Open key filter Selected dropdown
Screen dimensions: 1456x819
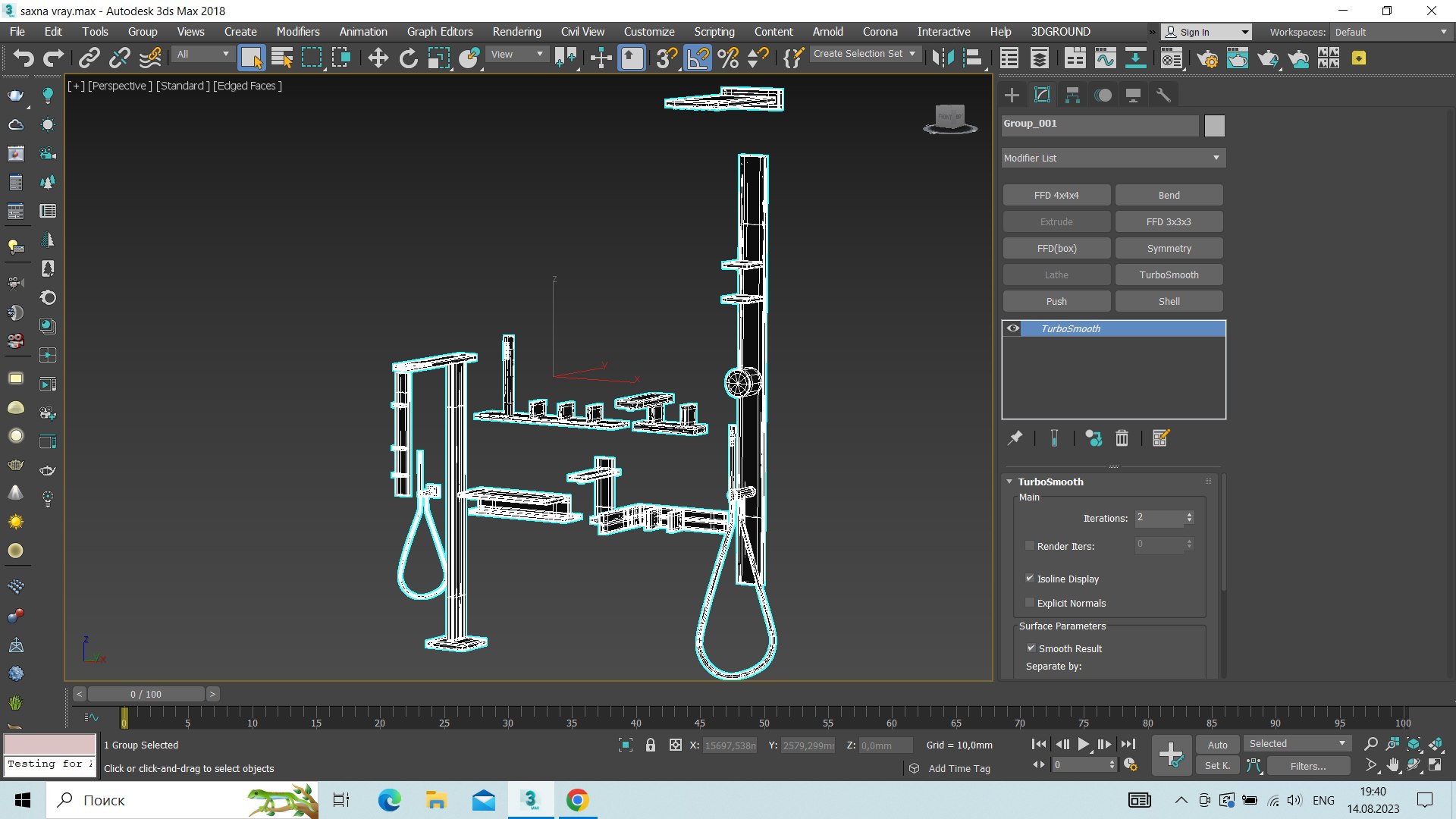(1297, 744)
